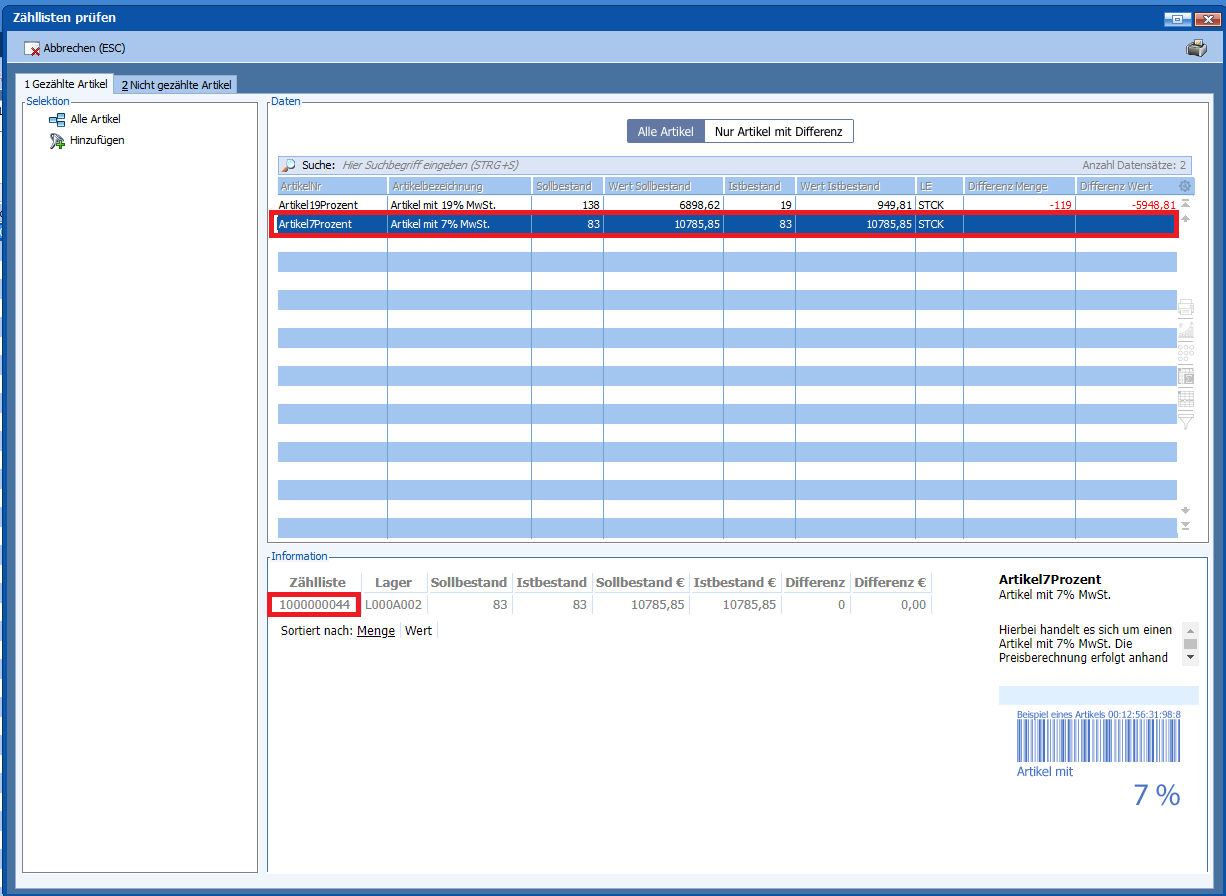Select the Gezählte Artikel tab
The image size is (1226, 896).
66,85
